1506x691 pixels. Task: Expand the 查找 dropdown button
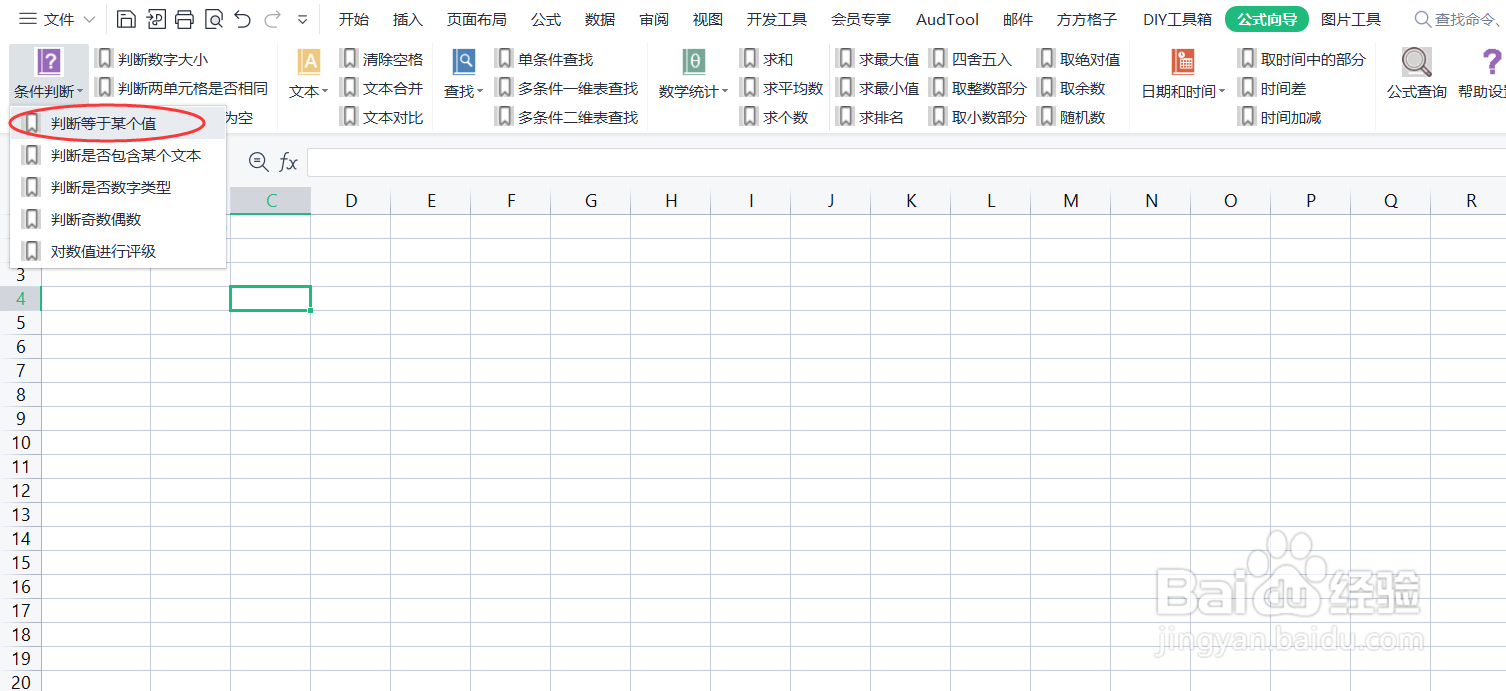tap(464, 73)
